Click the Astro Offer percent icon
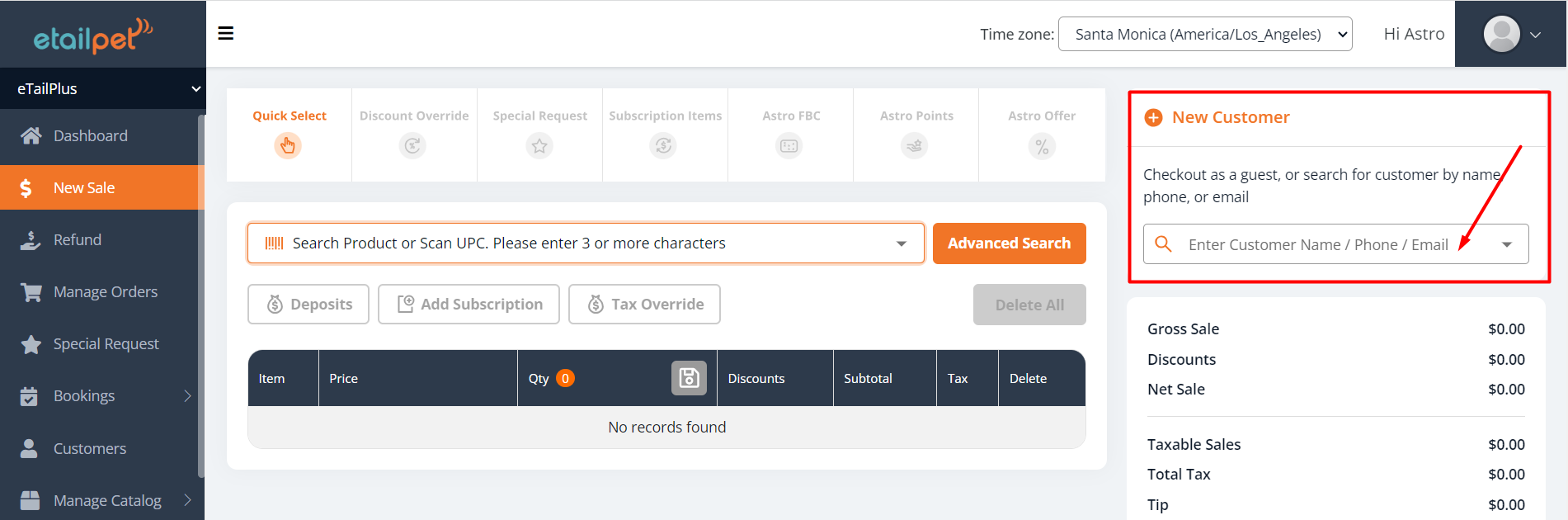The height and width of the screenshot is (520, 1568). [1042, 147]
